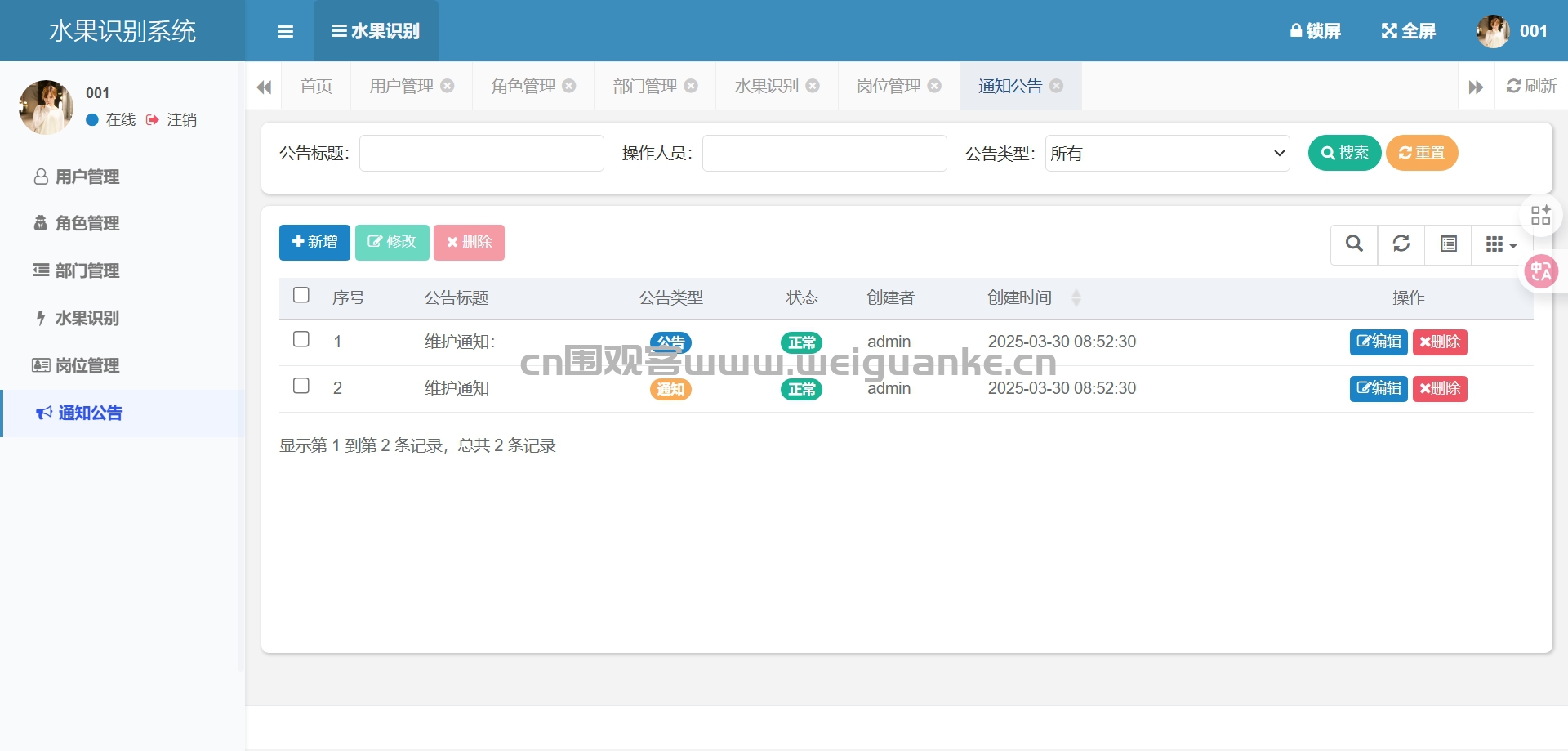Switch to the 首页 tab
1568x751 pixels.
click(x=316, y=86)
